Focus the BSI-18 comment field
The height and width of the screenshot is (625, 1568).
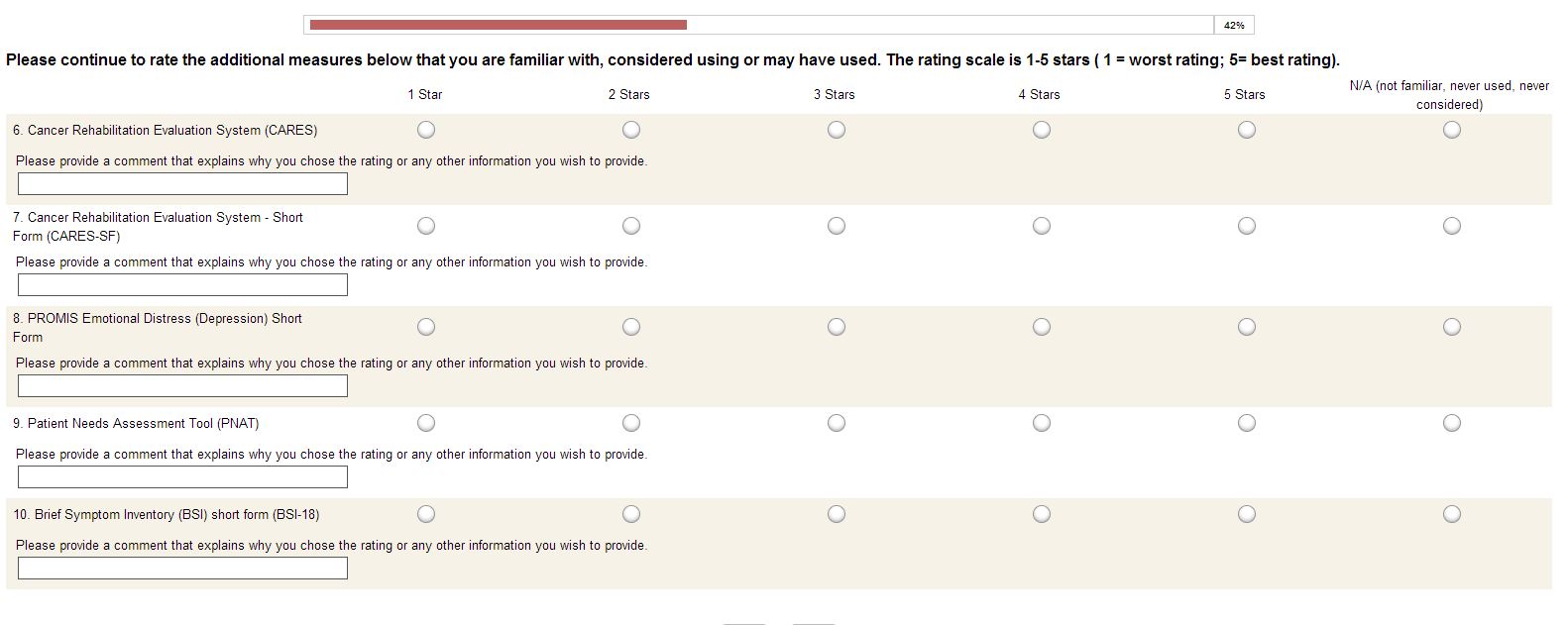click(x=182, y=569)
